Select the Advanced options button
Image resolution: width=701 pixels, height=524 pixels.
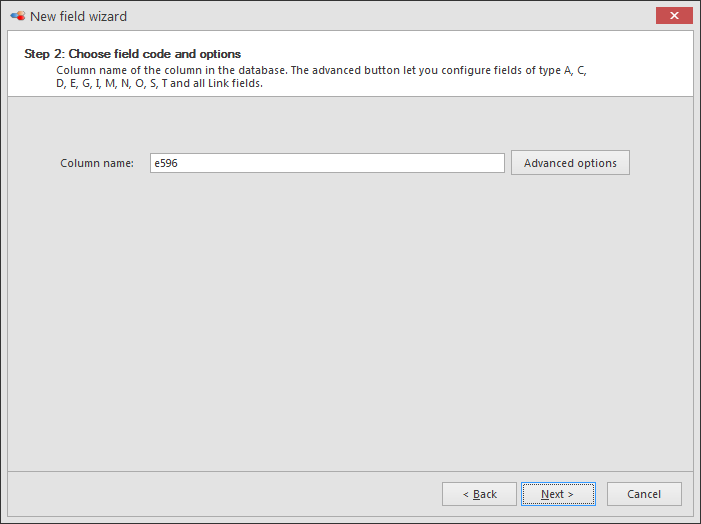(570, 163)
